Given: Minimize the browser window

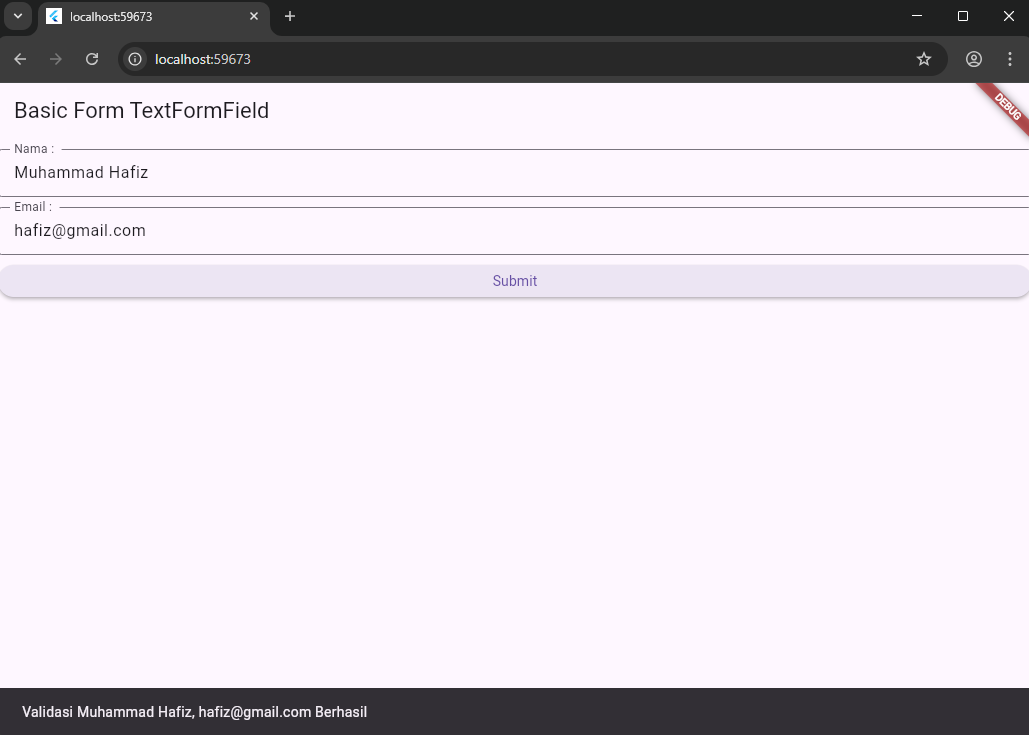Looking at the screenshot, I should [x=917, y=16].
